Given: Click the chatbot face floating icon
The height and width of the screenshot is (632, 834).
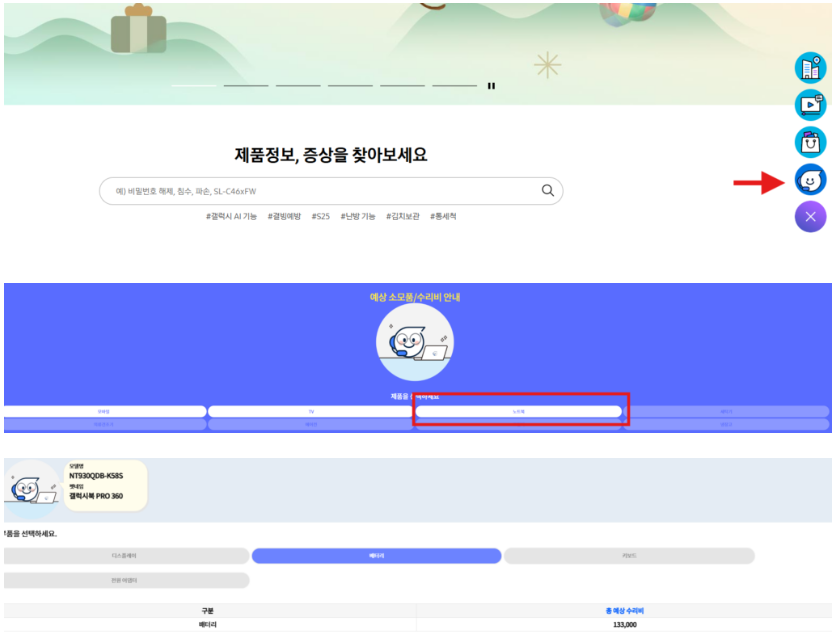Looking at the screenshot, I should tap(810, 181).
